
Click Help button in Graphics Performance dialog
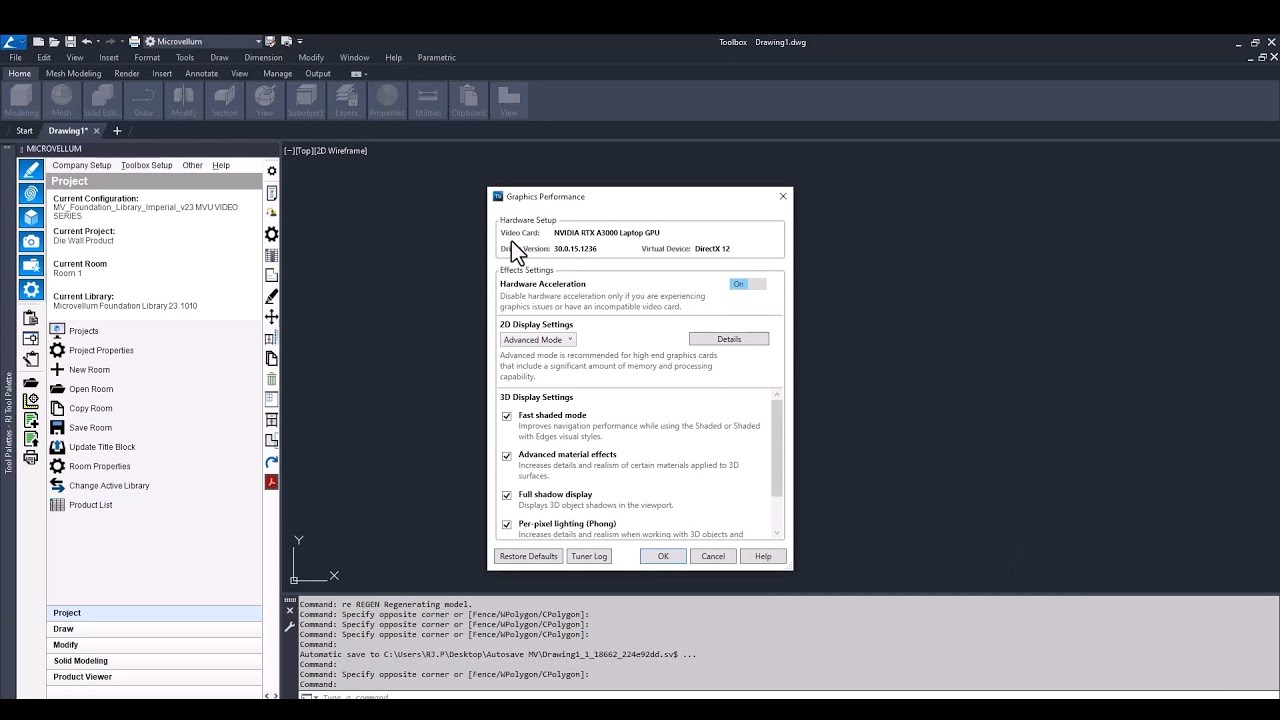point(763,556)
